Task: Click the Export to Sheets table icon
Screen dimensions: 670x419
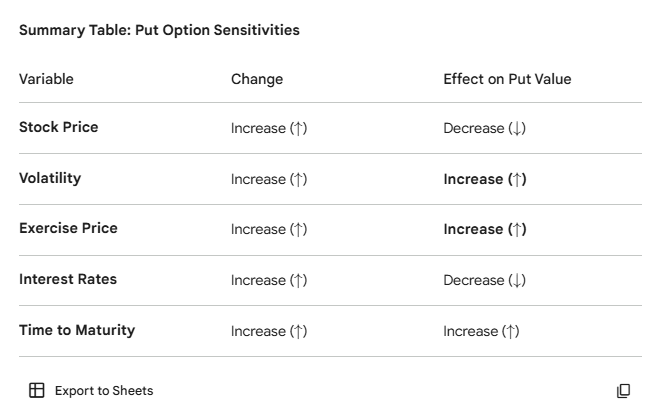Action: (x=36, y=391)
